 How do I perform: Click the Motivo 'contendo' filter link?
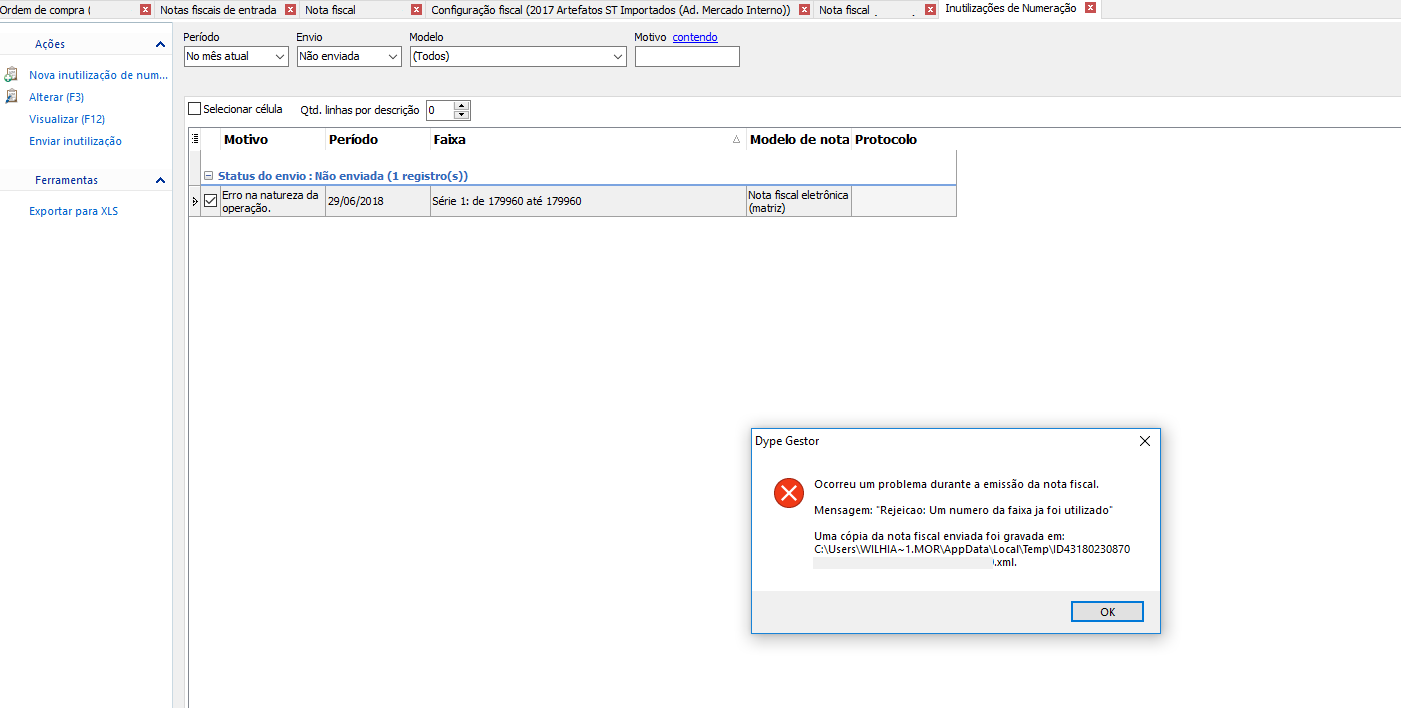[x=695, y=37]
